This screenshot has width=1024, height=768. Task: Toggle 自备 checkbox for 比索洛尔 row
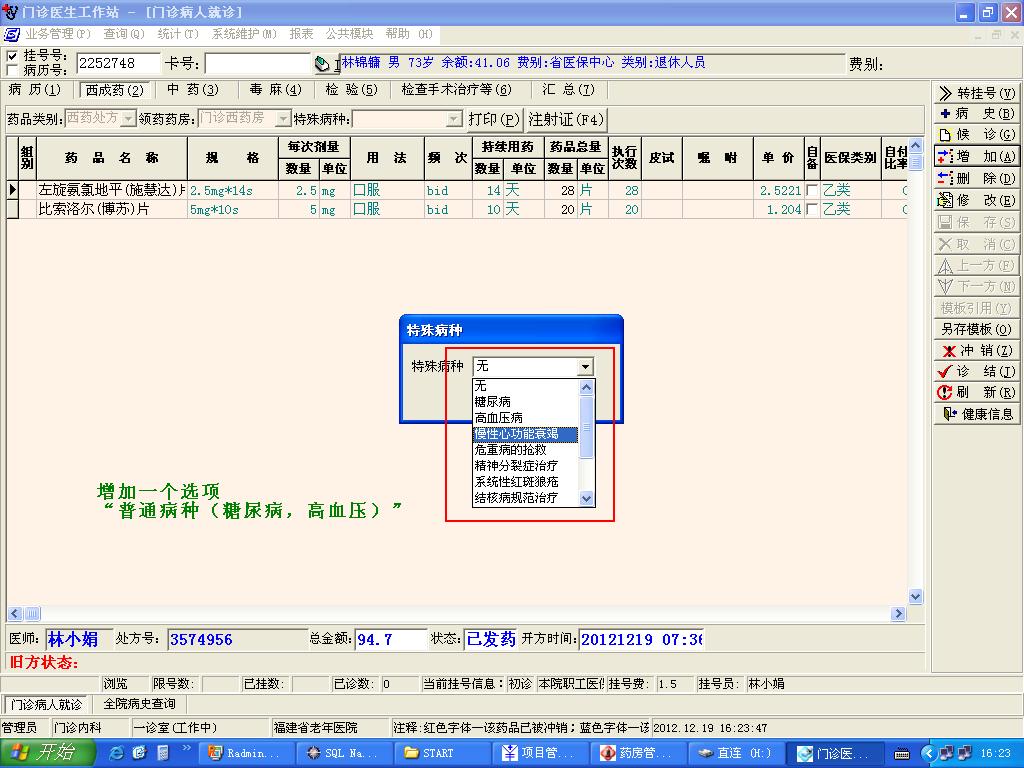812,209
